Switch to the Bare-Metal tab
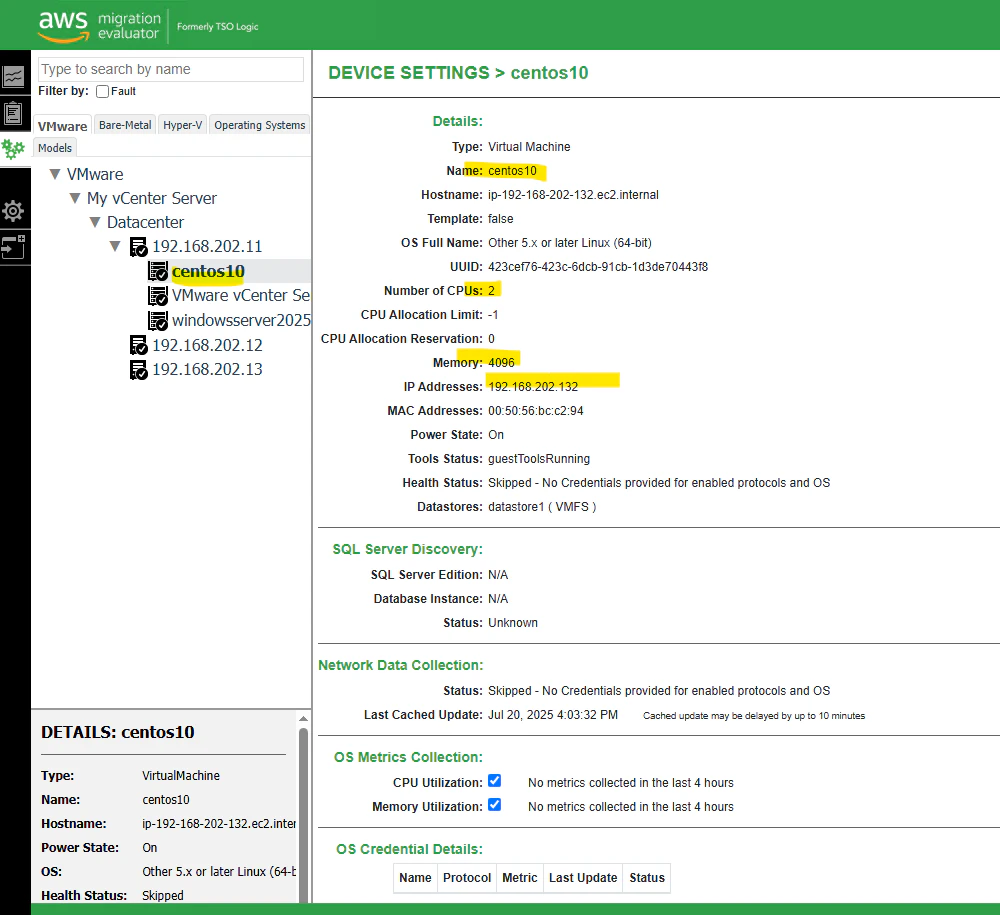Viewport: 1000px width, 915px height. point(125,125)
